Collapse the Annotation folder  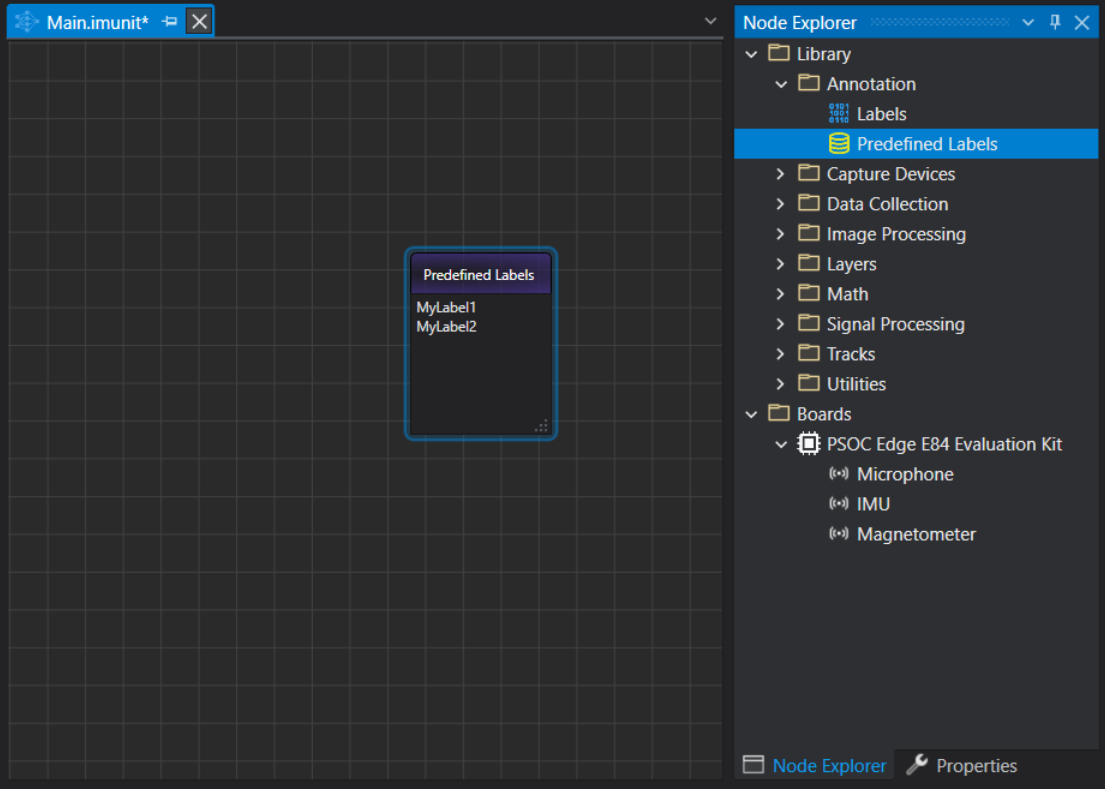tap(781, 84)
